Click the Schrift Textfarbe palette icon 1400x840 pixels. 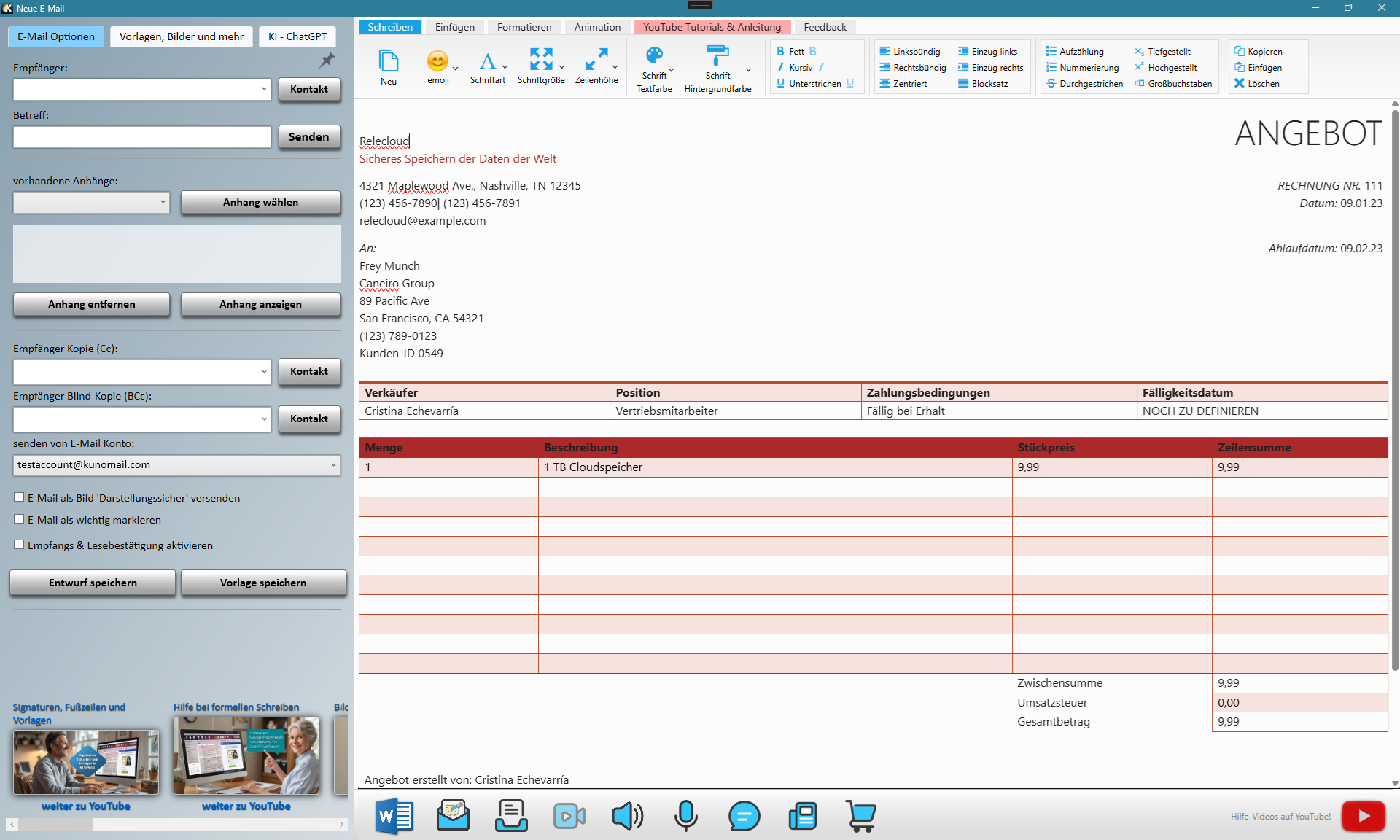(654, 55)
